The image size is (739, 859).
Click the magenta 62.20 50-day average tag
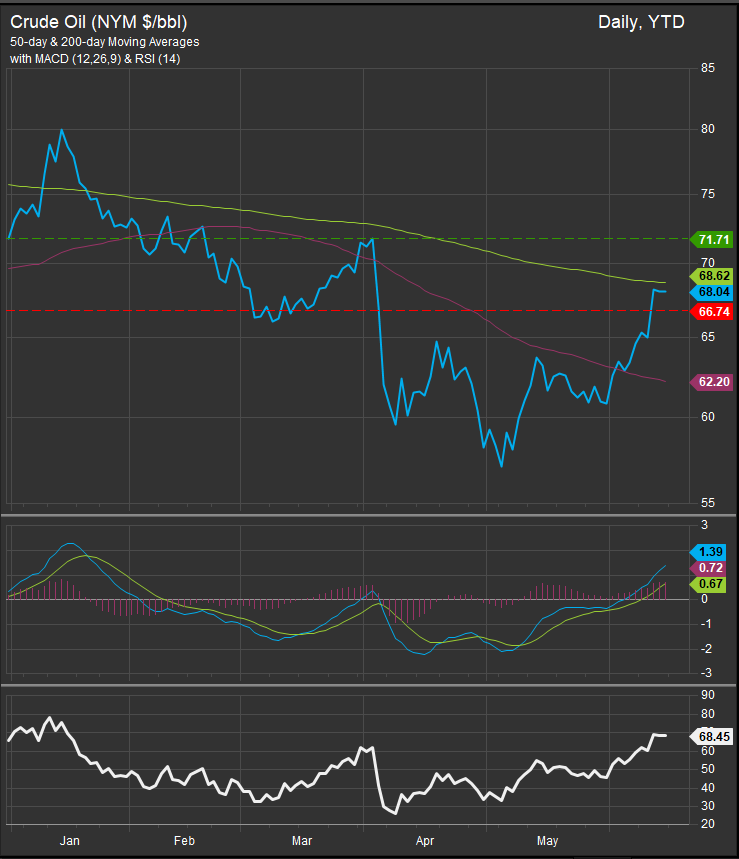pos(712,381)
